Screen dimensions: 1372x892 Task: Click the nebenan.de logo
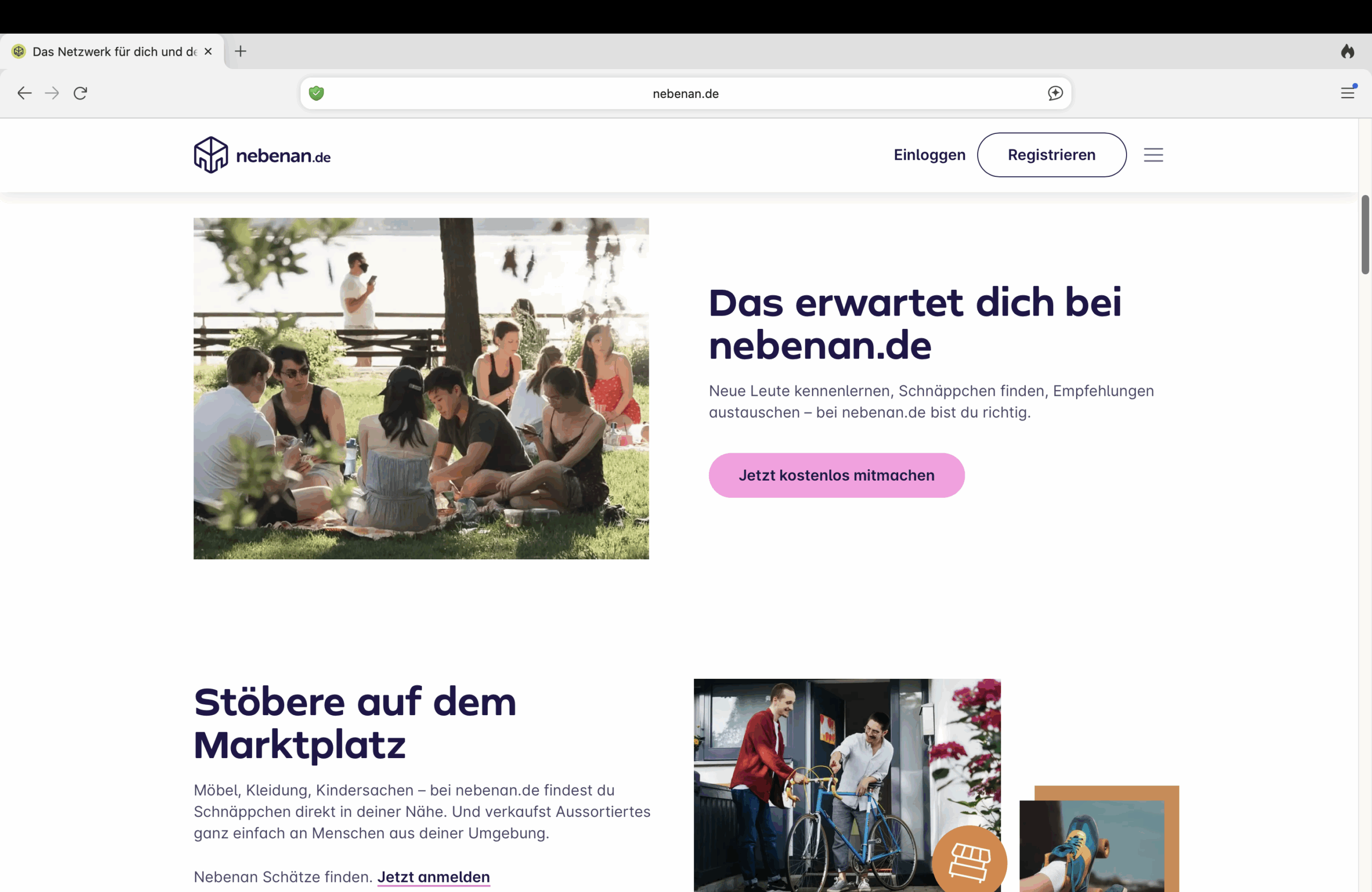pos(262,154)
